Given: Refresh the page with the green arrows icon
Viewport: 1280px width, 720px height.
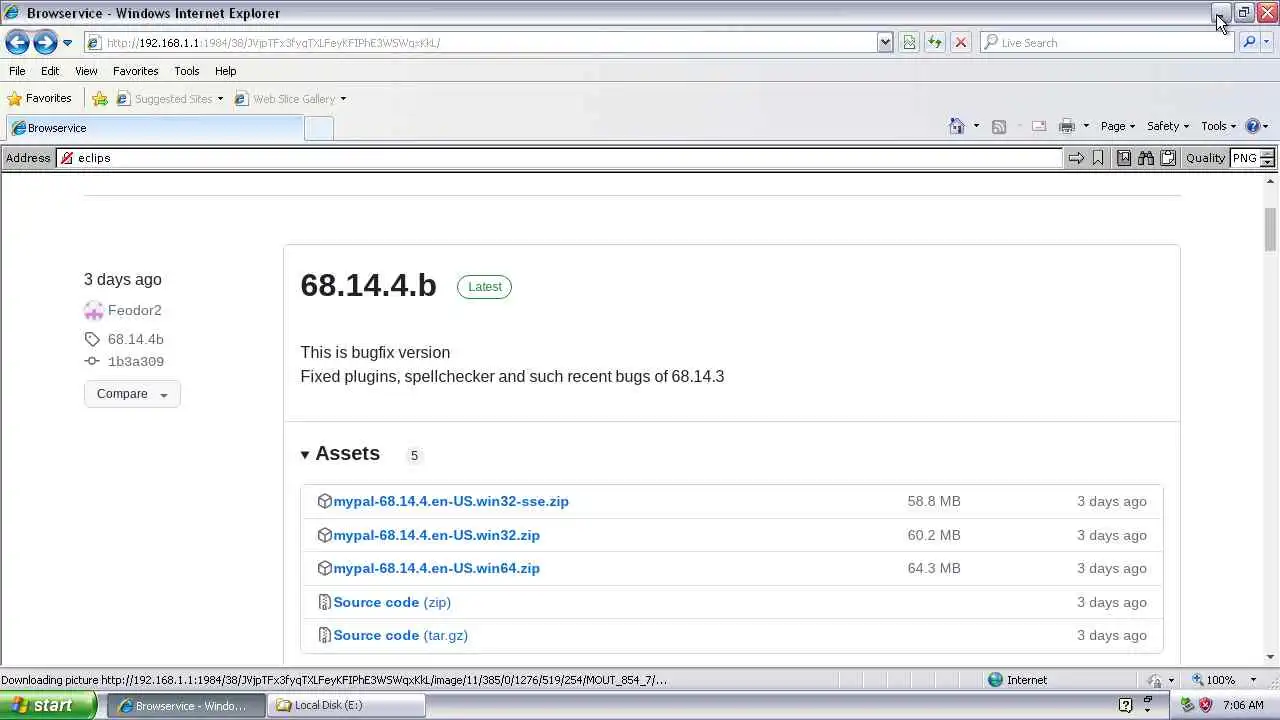Looking at the screenshot, I should click(x=935, y=43).
